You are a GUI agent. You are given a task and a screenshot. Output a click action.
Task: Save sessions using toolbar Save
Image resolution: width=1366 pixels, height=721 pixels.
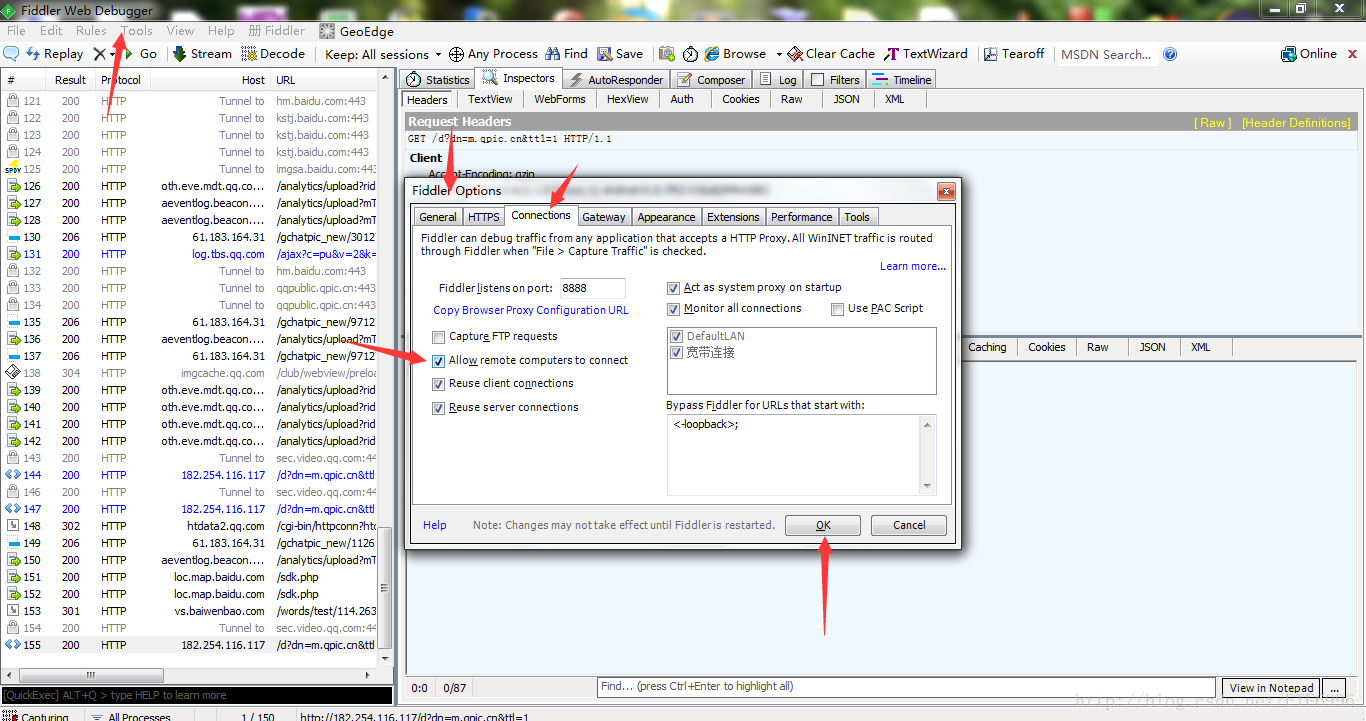620,54
